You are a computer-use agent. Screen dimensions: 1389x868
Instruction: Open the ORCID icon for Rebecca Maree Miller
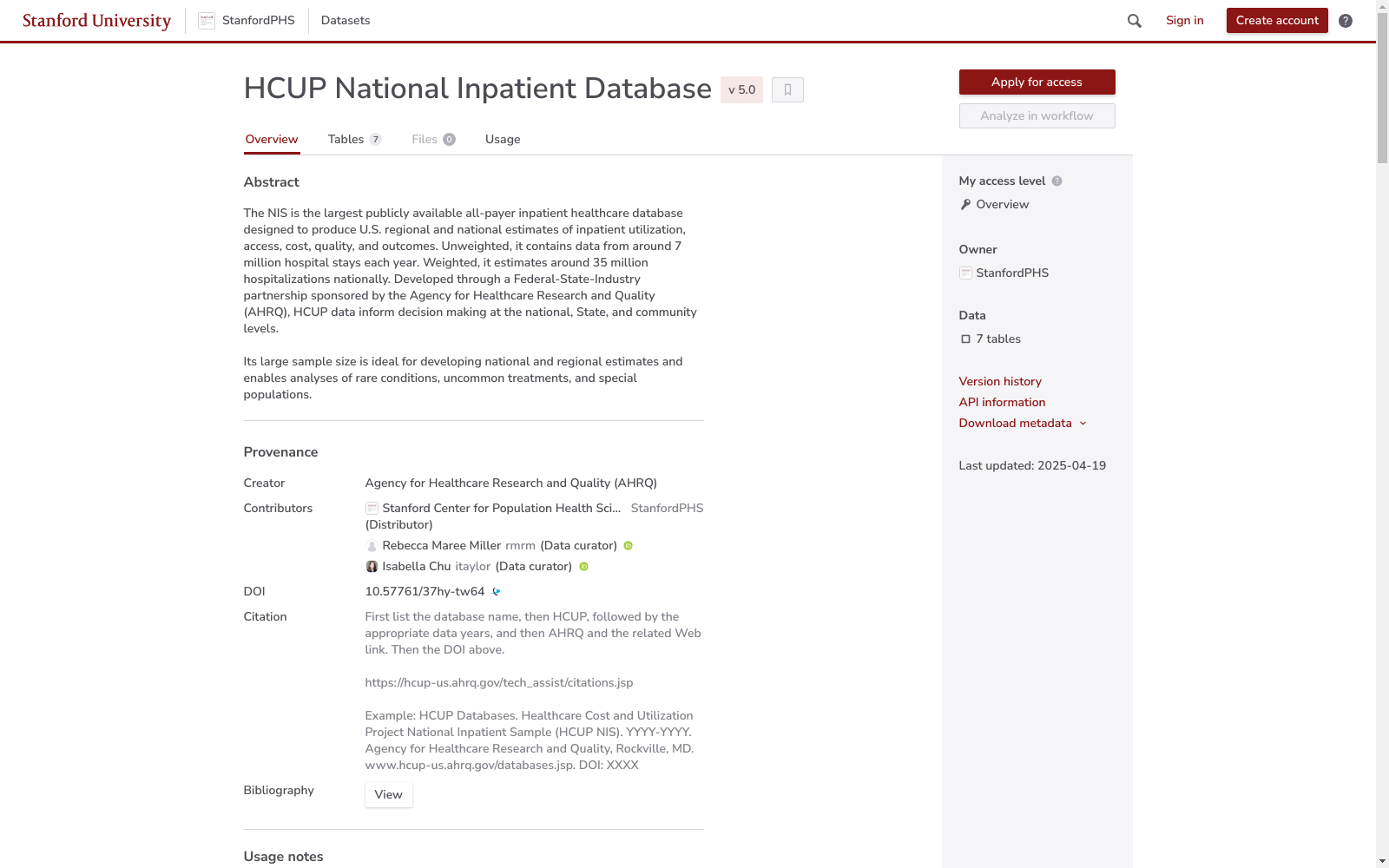pos(629,546)
